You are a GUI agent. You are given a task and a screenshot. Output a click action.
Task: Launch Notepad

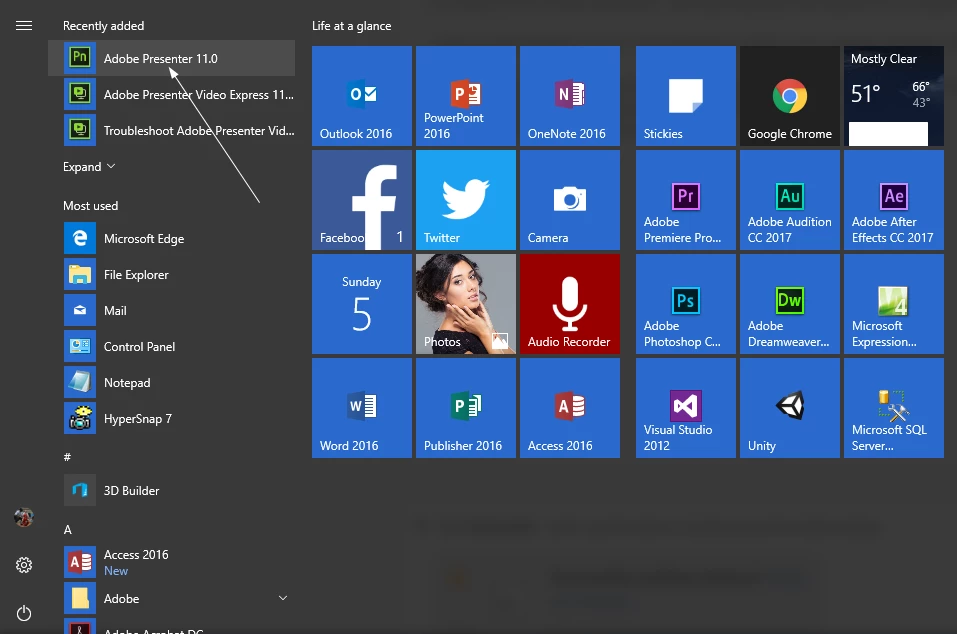click(171, 383)
